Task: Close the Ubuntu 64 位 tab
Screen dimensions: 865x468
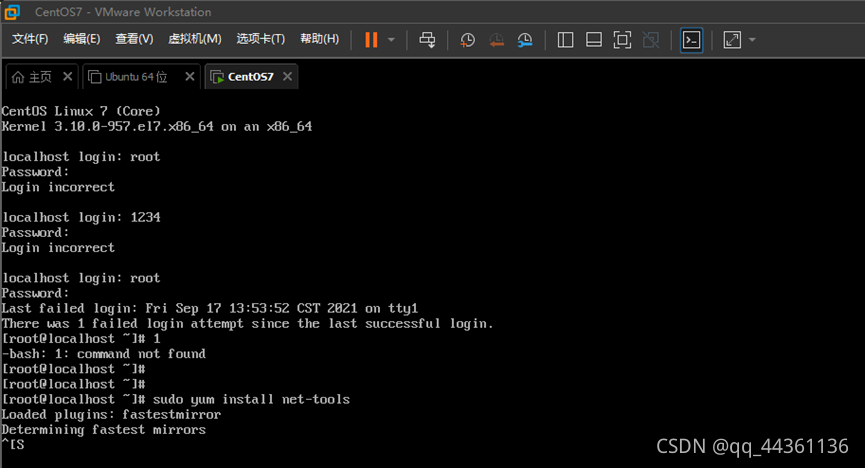Action: coord(190,76)
